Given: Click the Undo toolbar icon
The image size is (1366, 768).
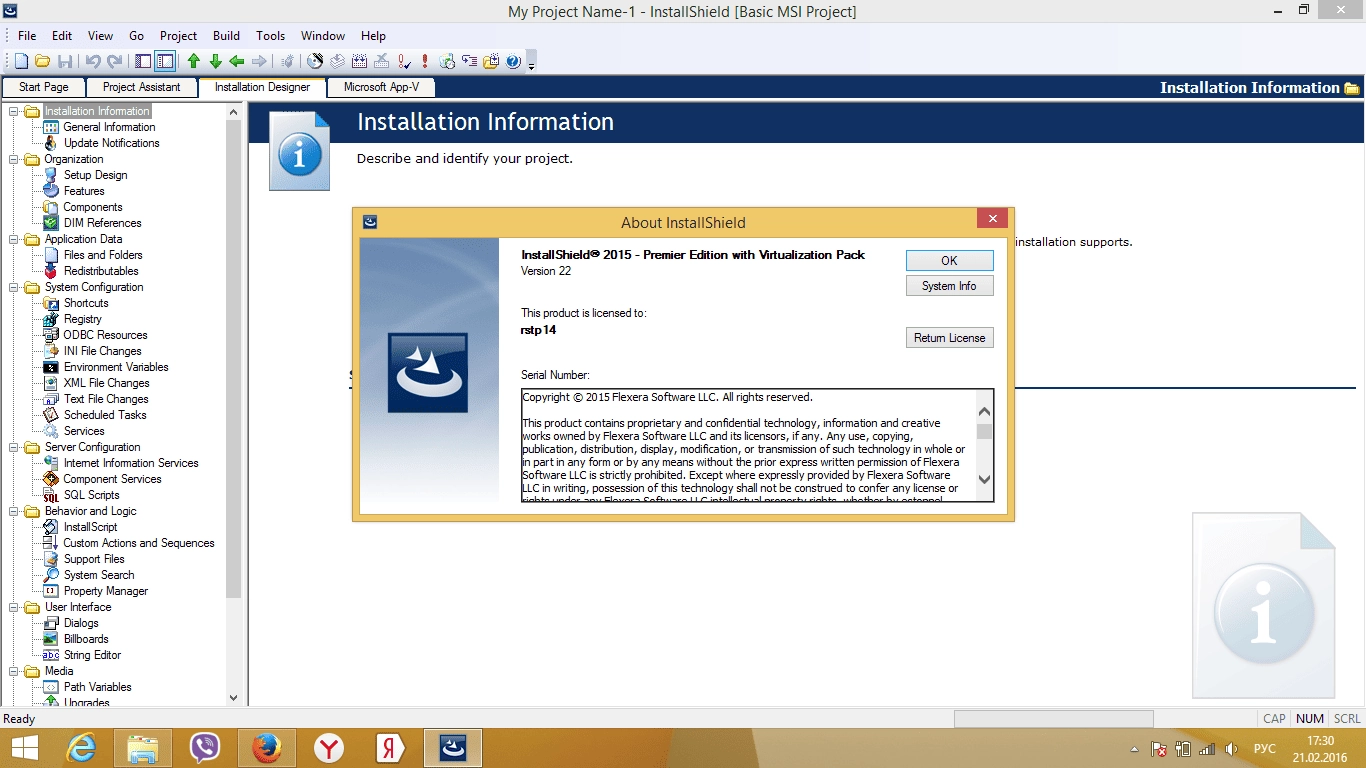Looking at the screenshot, I should point(93,61).
